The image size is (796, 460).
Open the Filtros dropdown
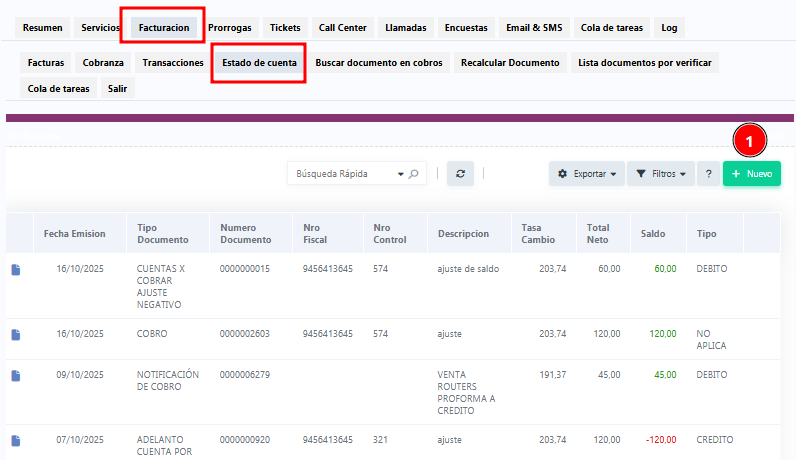[660, 173]
